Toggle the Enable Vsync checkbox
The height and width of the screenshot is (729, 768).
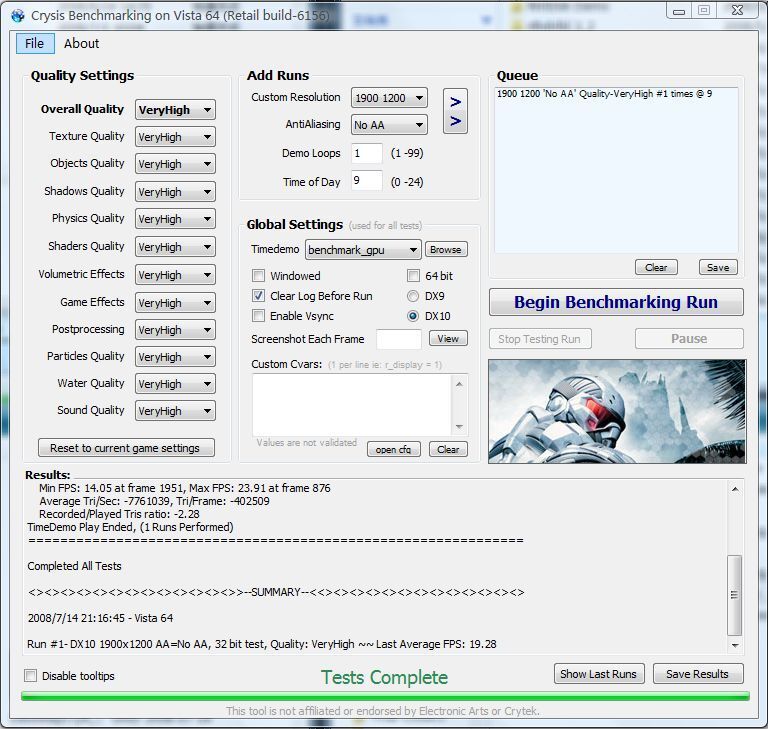(259, 316)
